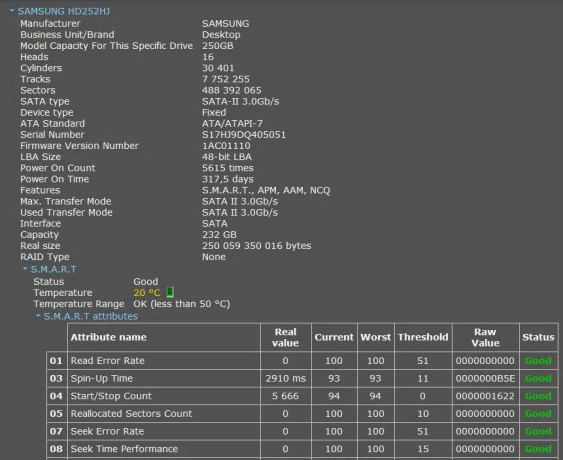The width and height of the screenshot is (563, 460).
Task: Click the Interface value SATA
Action: point(215,224)
